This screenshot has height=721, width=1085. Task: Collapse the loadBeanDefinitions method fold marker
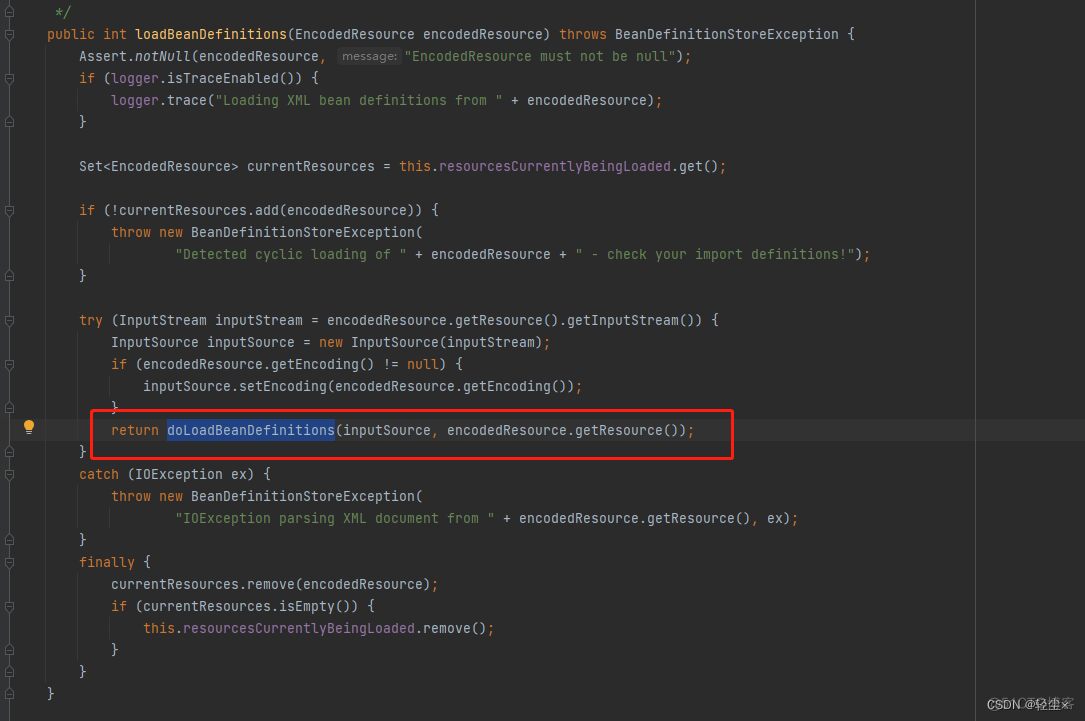9,34
